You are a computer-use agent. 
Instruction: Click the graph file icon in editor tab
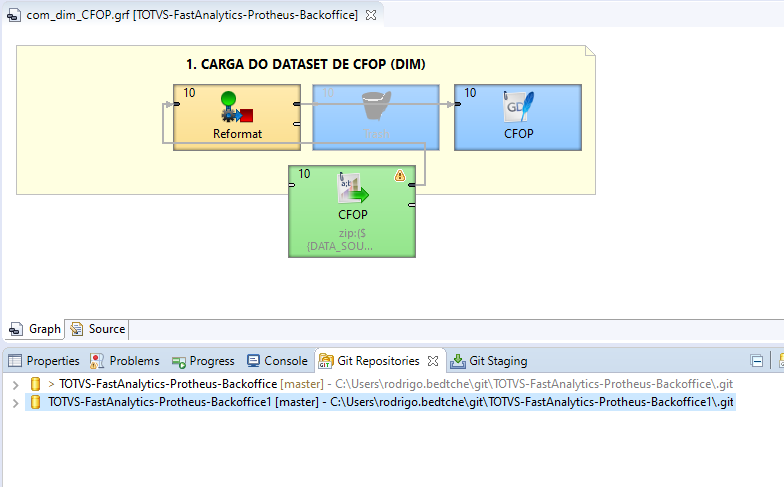(x=14, y=16)
